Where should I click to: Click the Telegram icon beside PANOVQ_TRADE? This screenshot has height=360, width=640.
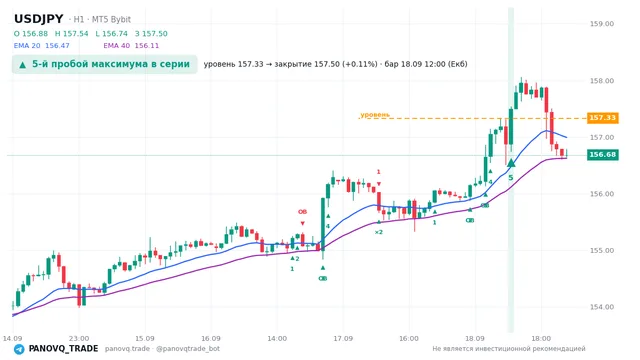click(19, 349)
